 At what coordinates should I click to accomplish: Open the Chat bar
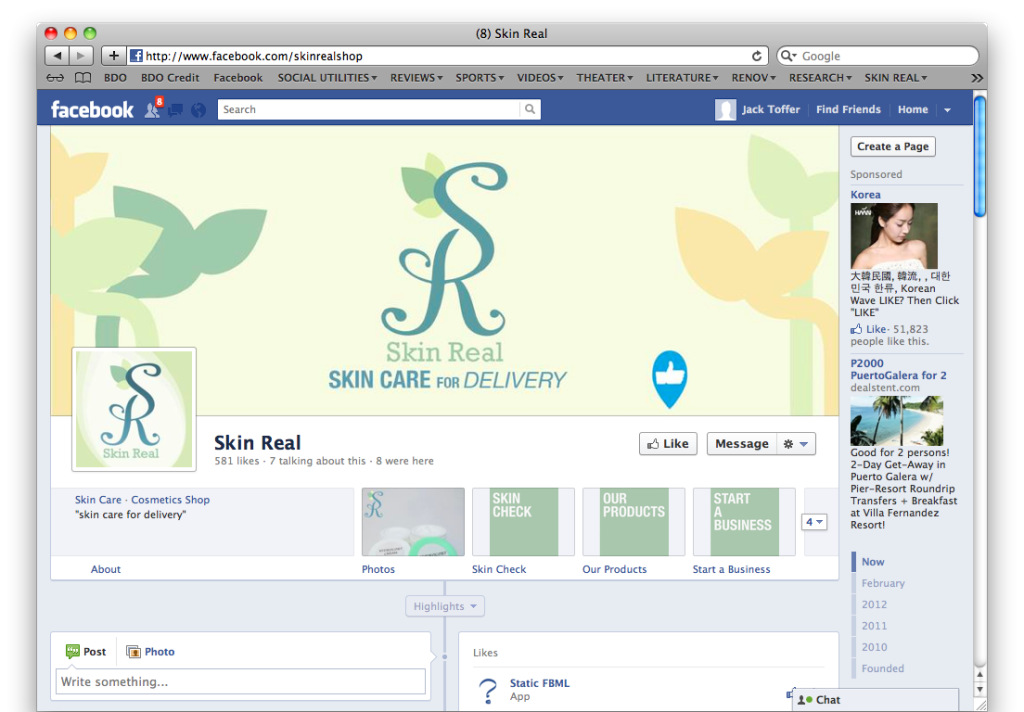875,700
